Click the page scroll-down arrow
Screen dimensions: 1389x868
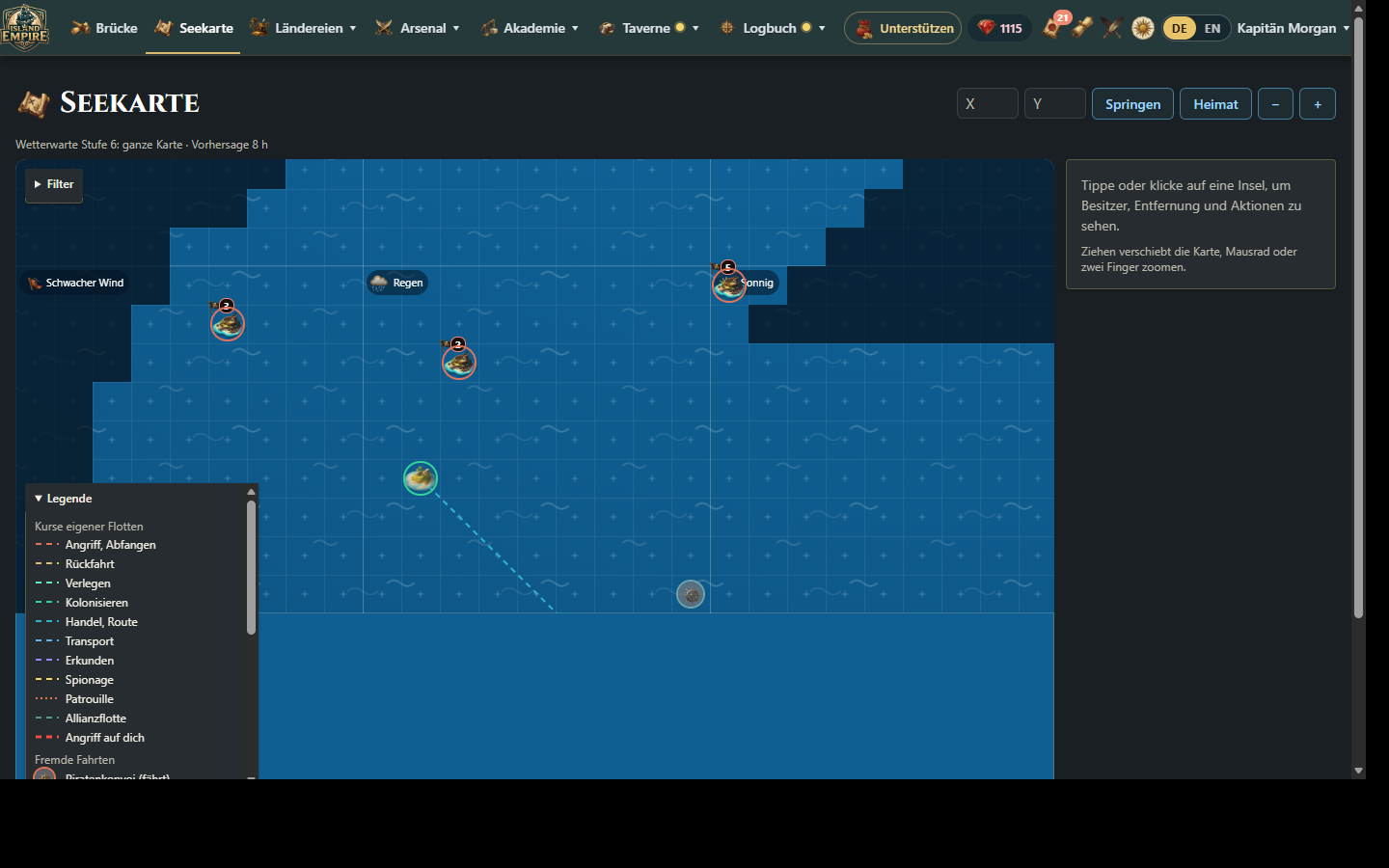(x=1358, y=771)
